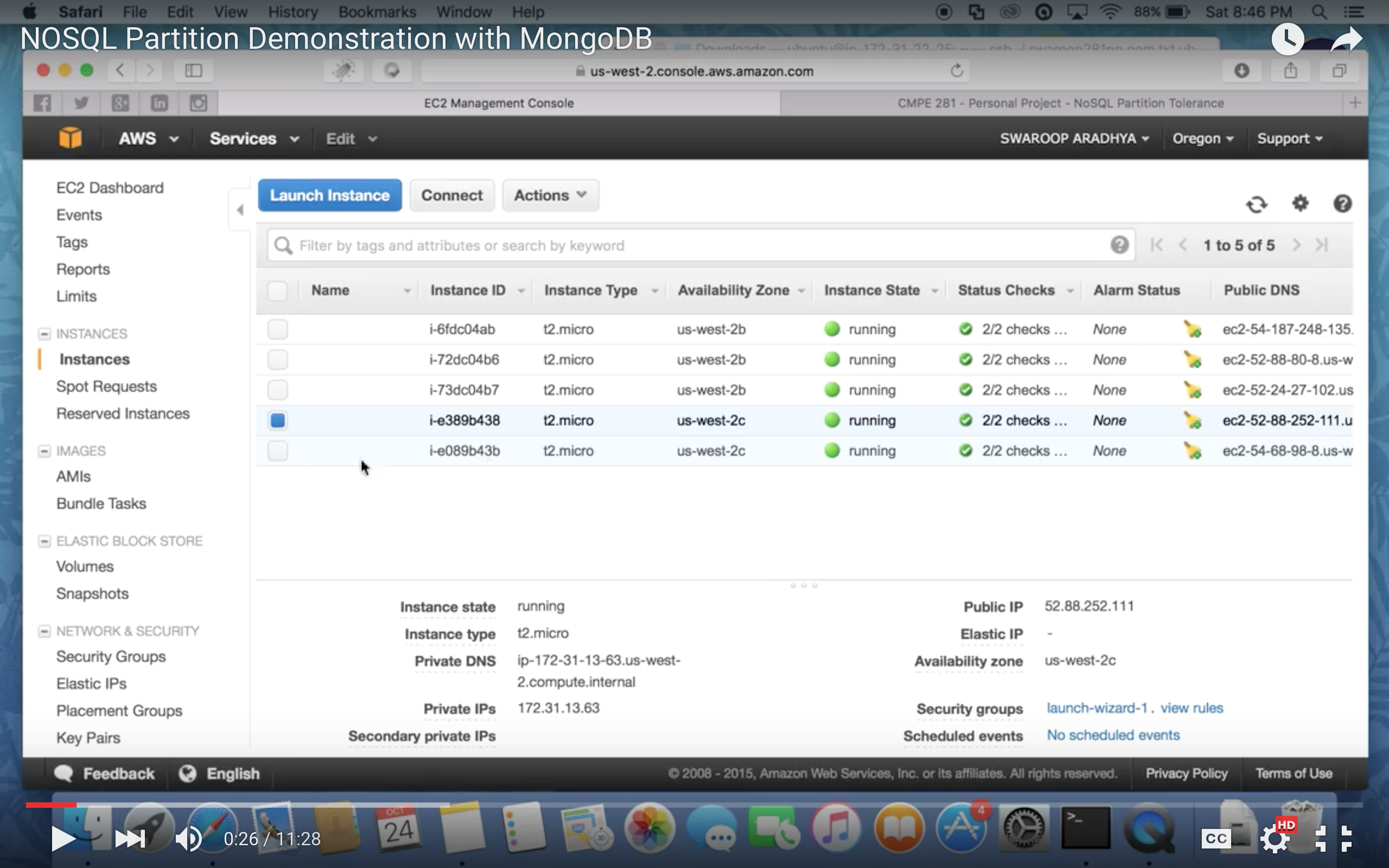Click the video progress bar

pyautogui.click(x=689, y=805)
